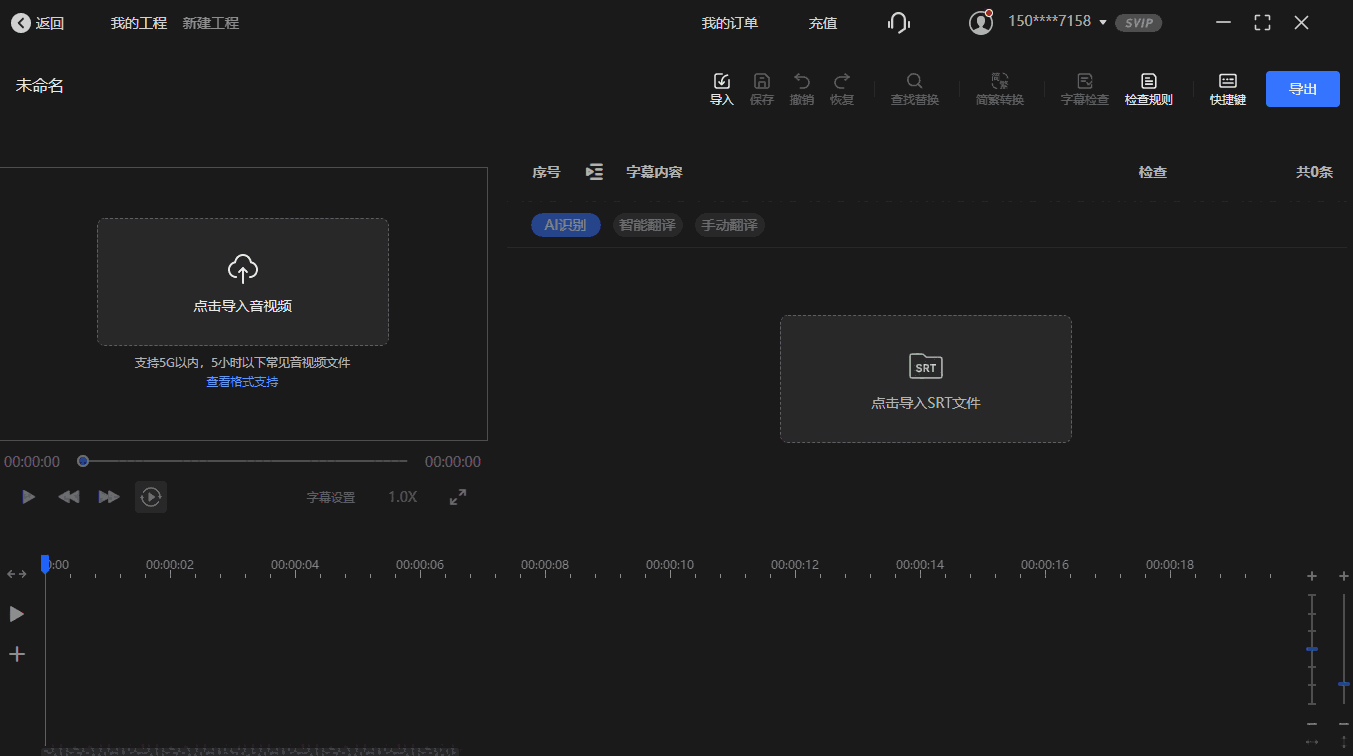Screen dimensions: 1353x756
Task: Click the 序号 column header
Action: pyautogui.click(x=546, y=172)
